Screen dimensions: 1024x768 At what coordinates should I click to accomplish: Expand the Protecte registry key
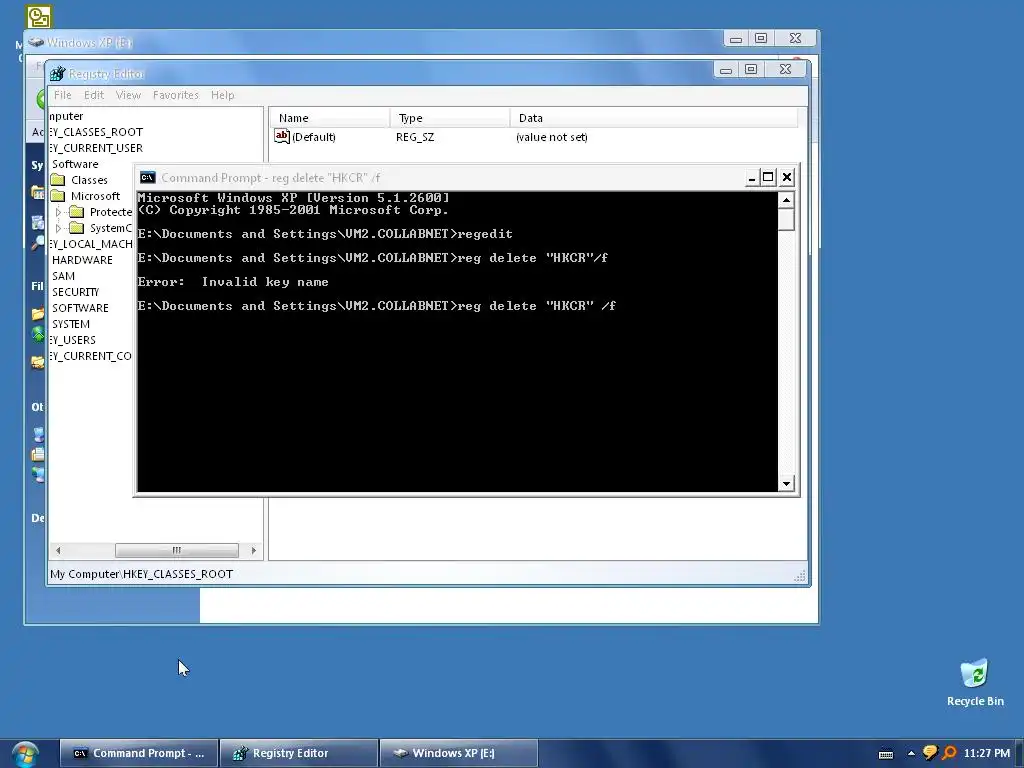[58, 212]
